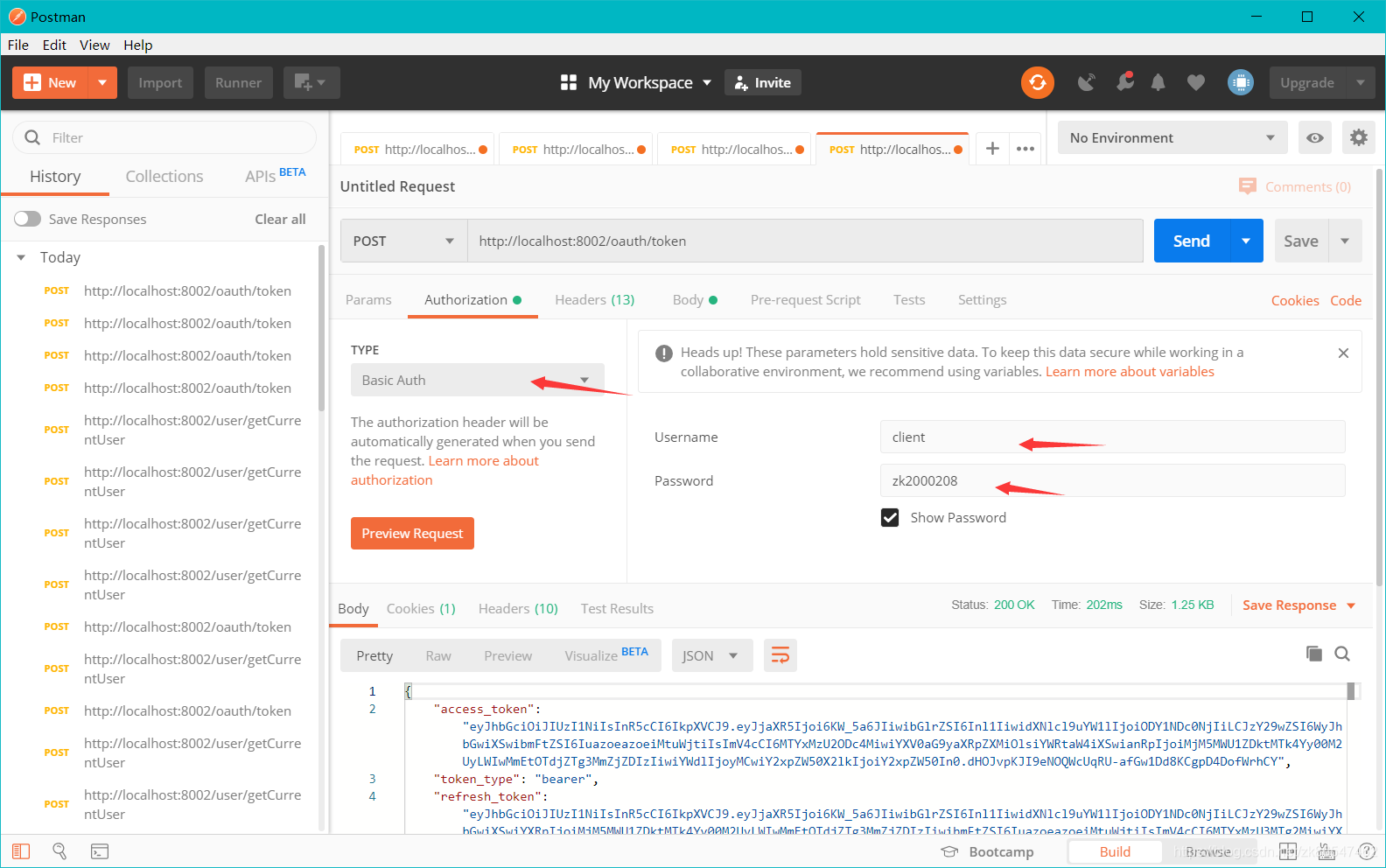
Task: Open the user avatar menu
Action: click(x=1240, y=82)
